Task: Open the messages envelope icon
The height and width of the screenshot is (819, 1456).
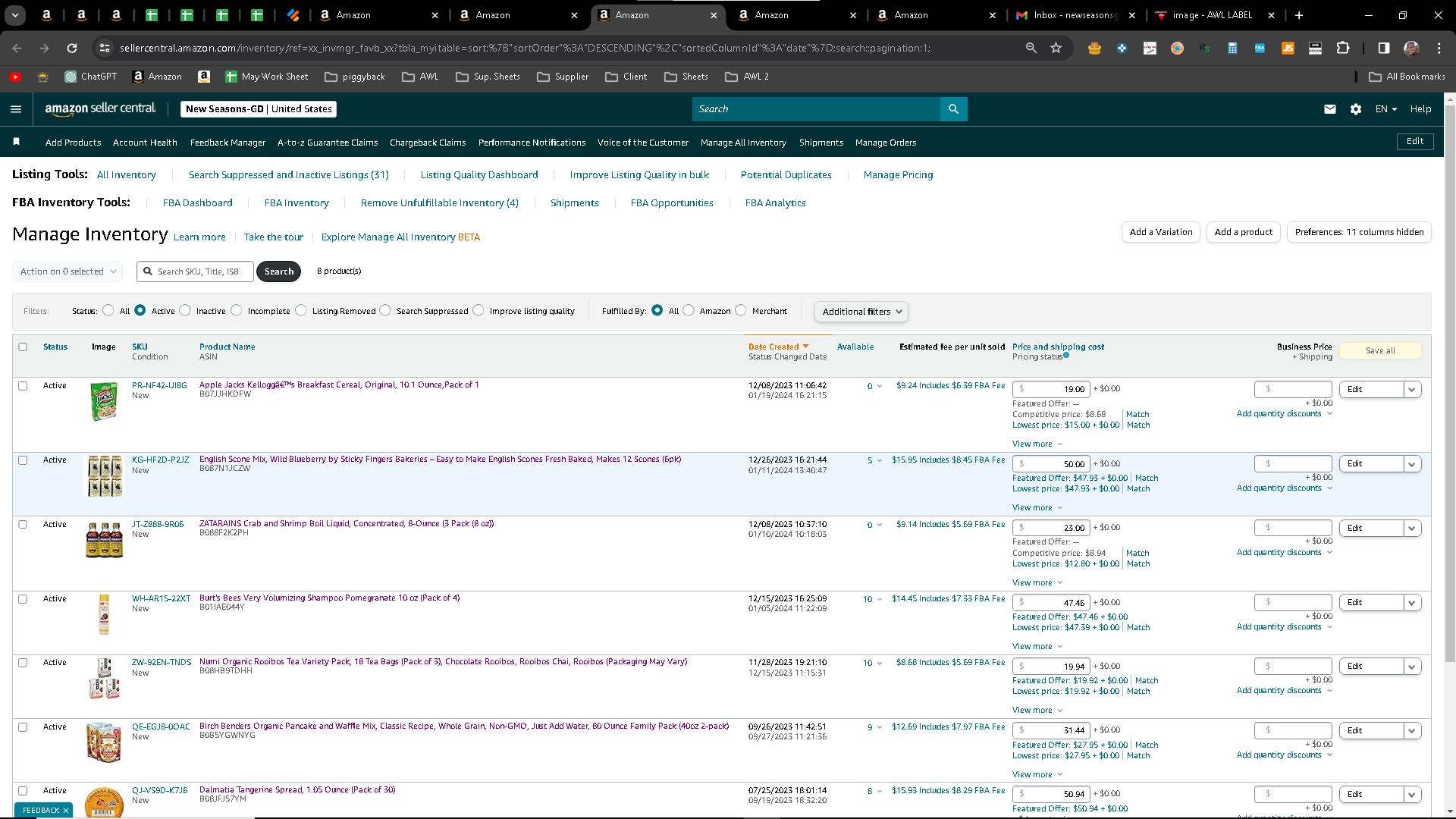Action: point(1330,109)
